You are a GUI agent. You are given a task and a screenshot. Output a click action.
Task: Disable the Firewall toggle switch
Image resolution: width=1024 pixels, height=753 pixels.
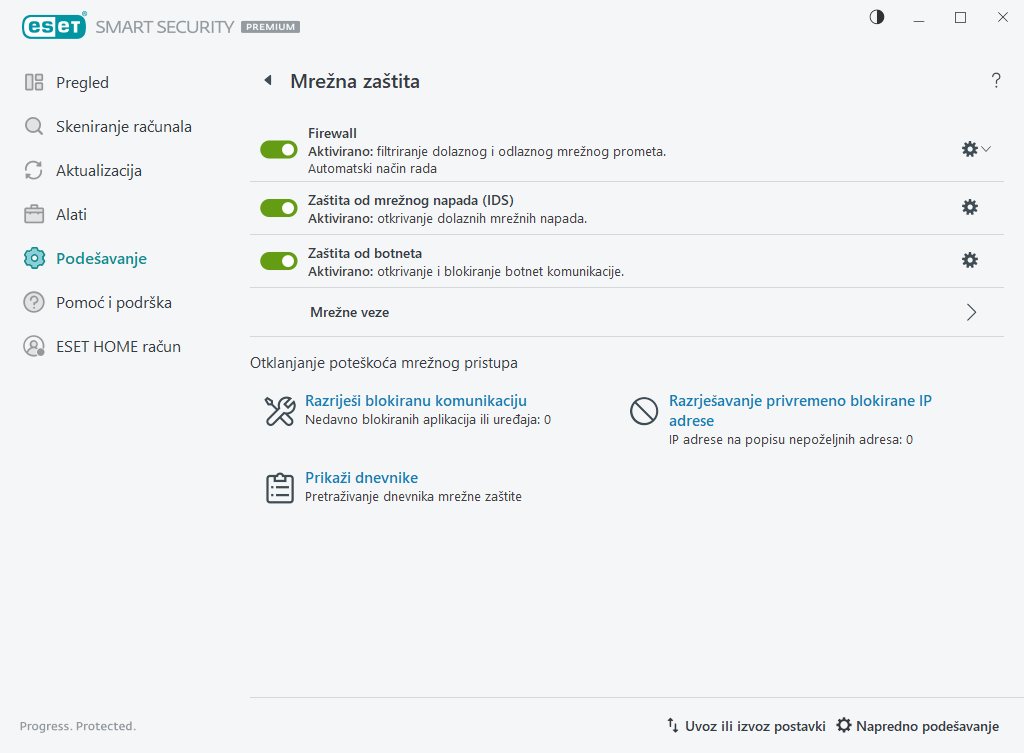point(279,149)
